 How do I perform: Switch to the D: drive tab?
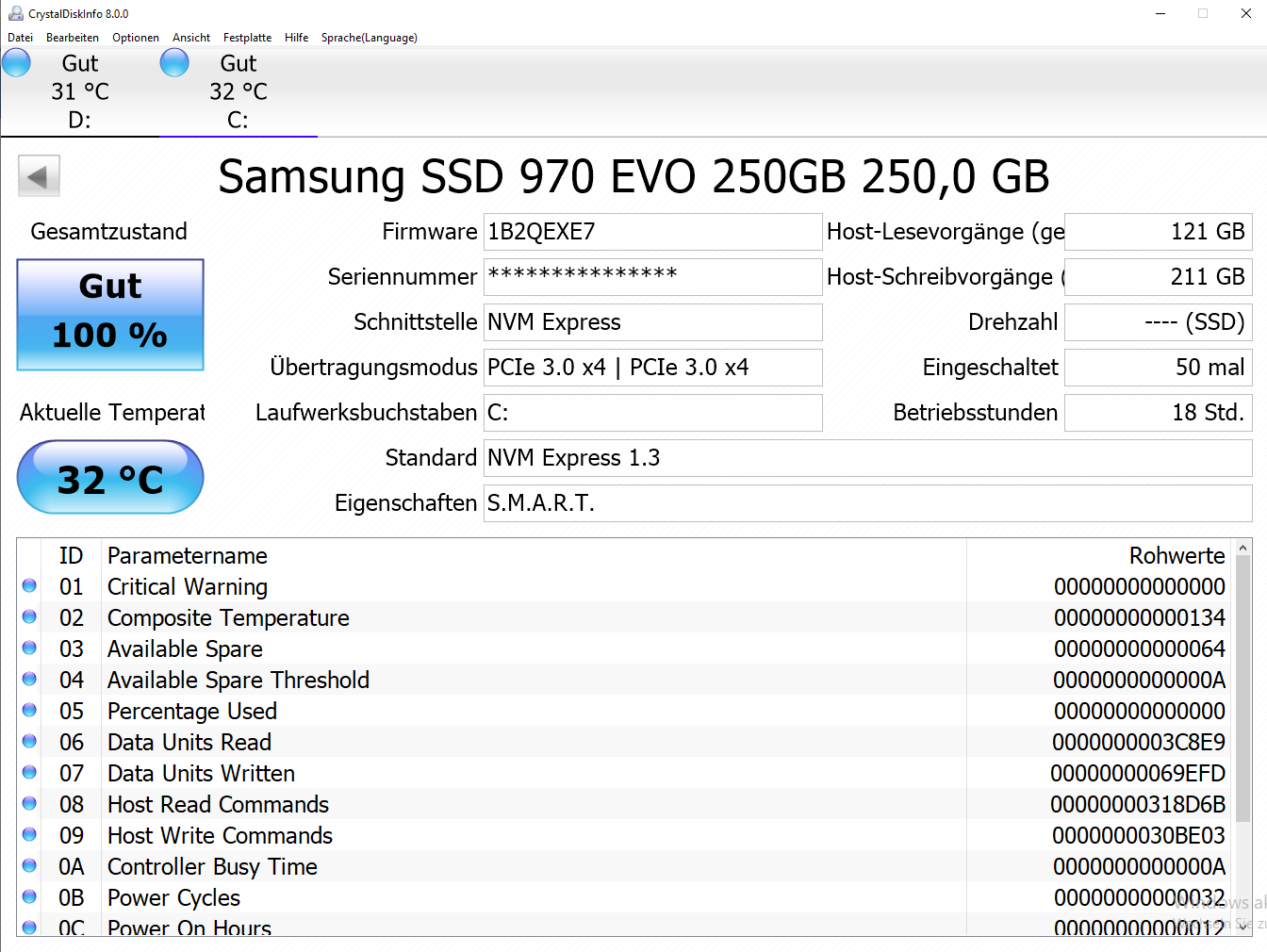point(80,91)
